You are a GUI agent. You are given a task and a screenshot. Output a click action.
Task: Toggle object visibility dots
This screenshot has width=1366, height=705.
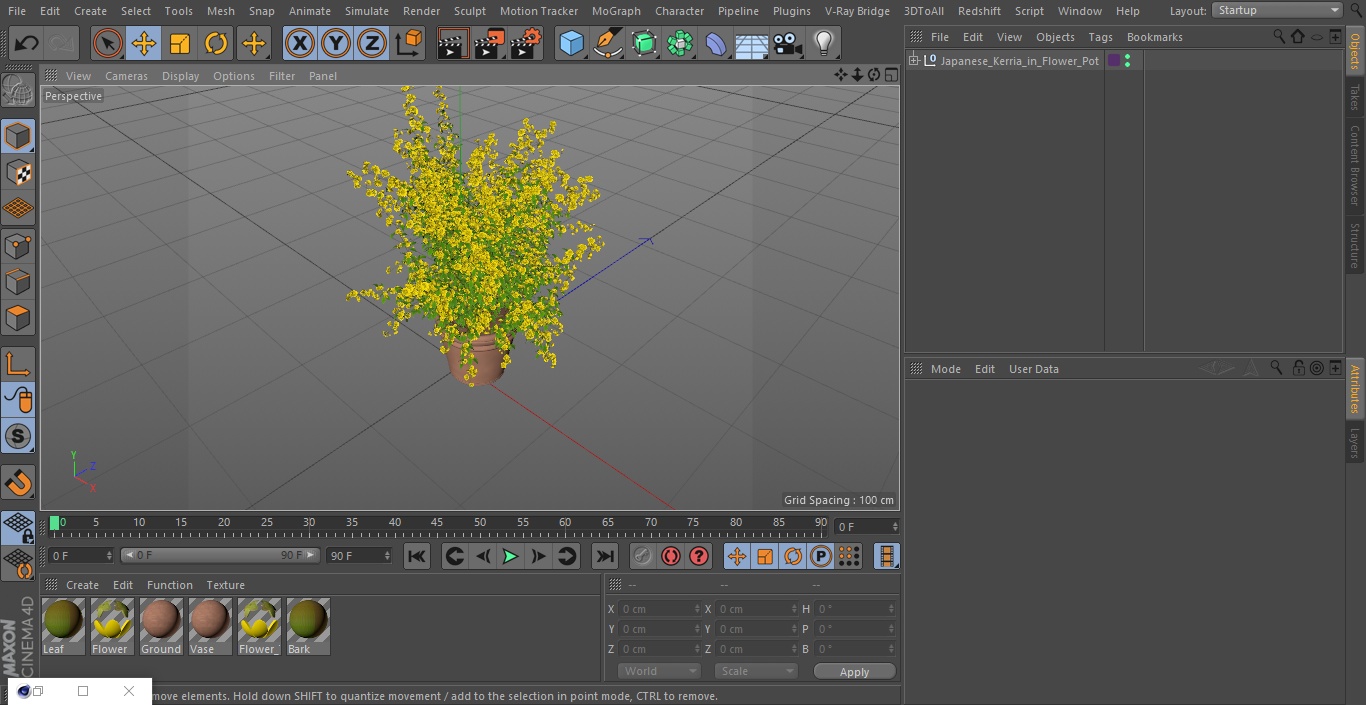point(1127,61)
